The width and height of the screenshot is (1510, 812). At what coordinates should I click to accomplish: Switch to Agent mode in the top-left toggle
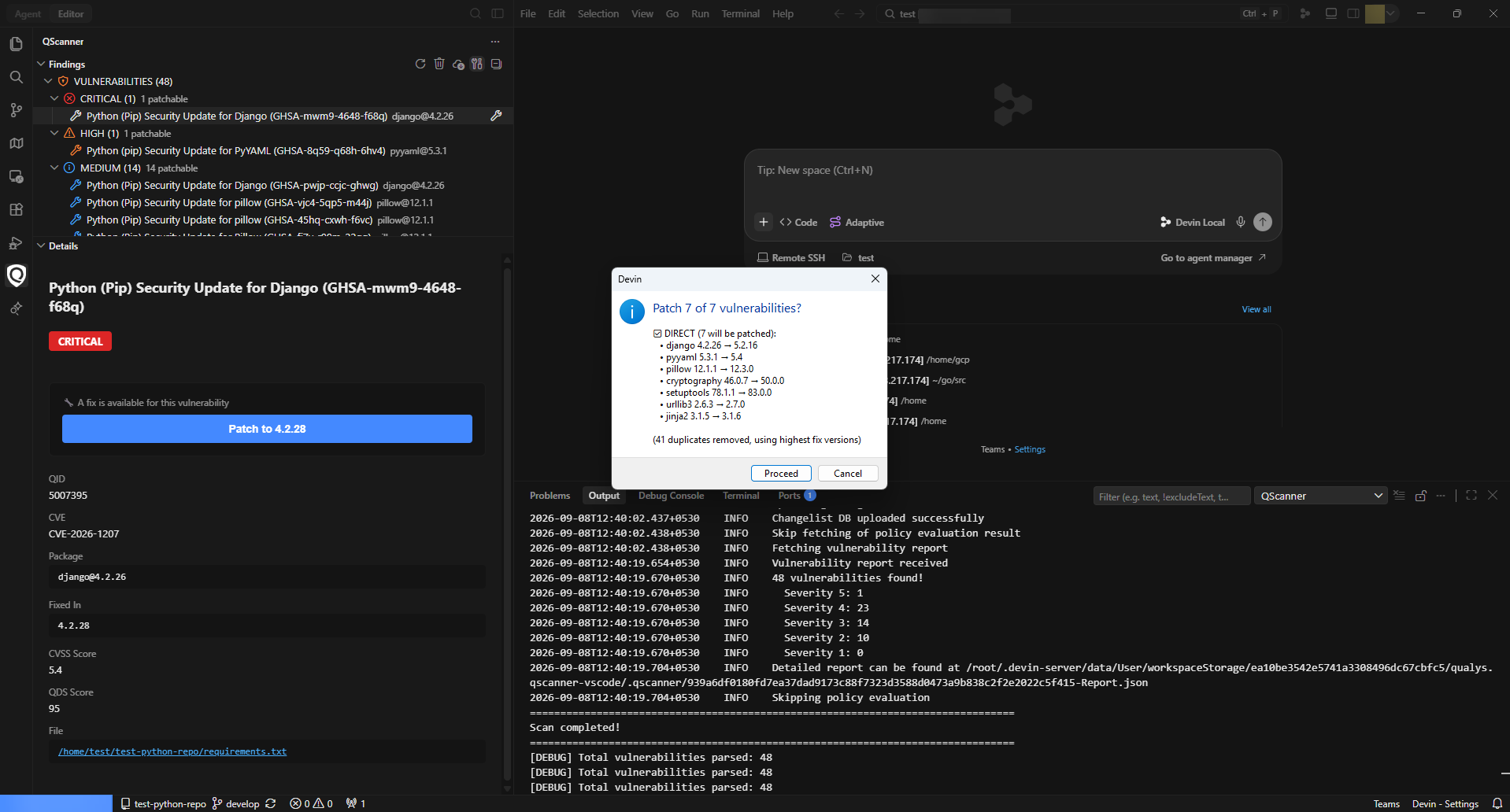[28, 14]
